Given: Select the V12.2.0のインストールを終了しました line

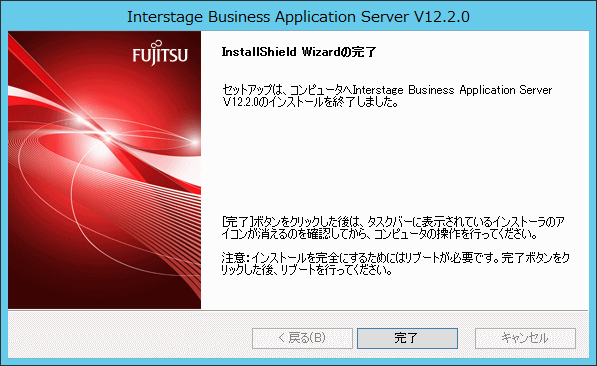Looking at the screenshot, I should click(310, 102).
